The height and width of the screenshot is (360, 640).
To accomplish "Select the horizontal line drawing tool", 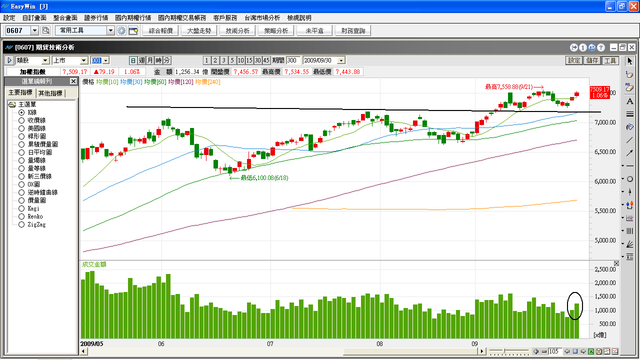I will coord(630,166).
